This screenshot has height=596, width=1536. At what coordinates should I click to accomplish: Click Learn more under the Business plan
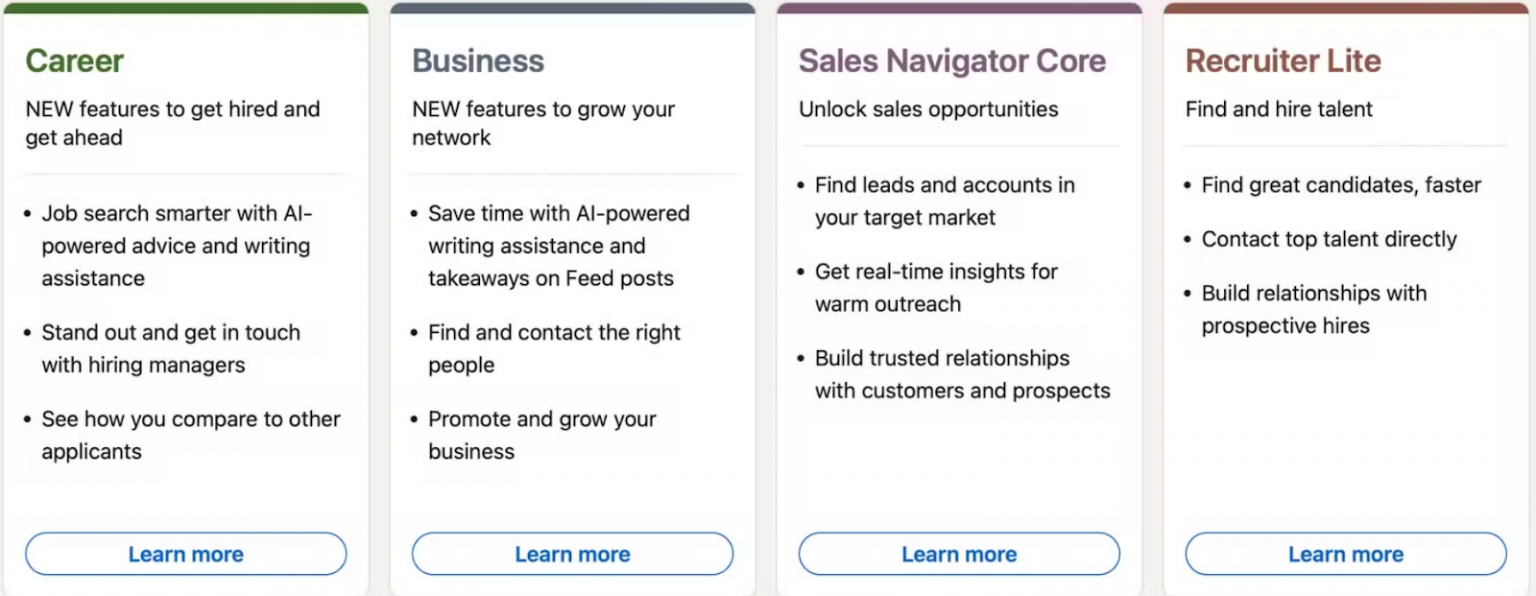coord(572,553)
